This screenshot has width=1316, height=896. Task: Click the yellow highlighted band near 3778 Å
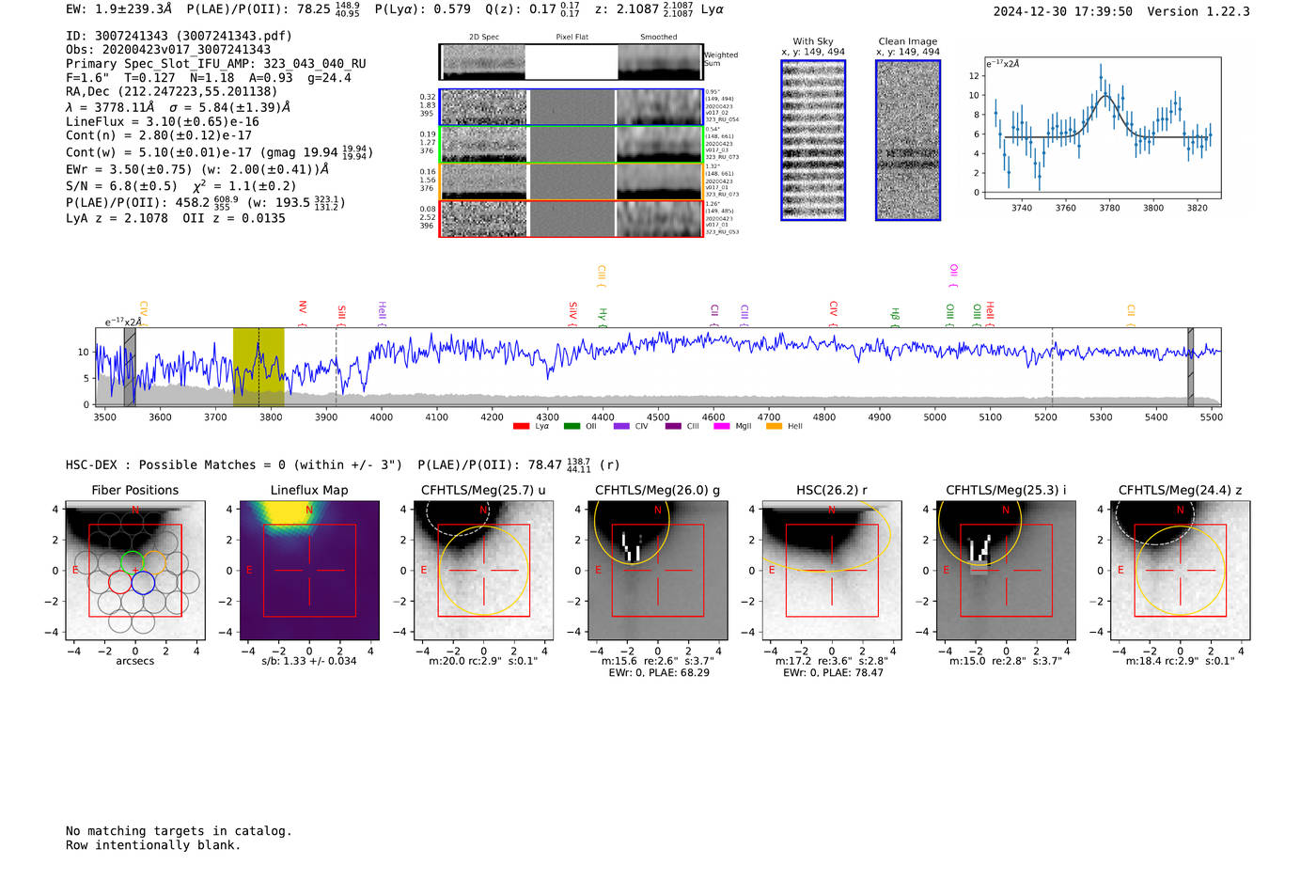point(258,368)
